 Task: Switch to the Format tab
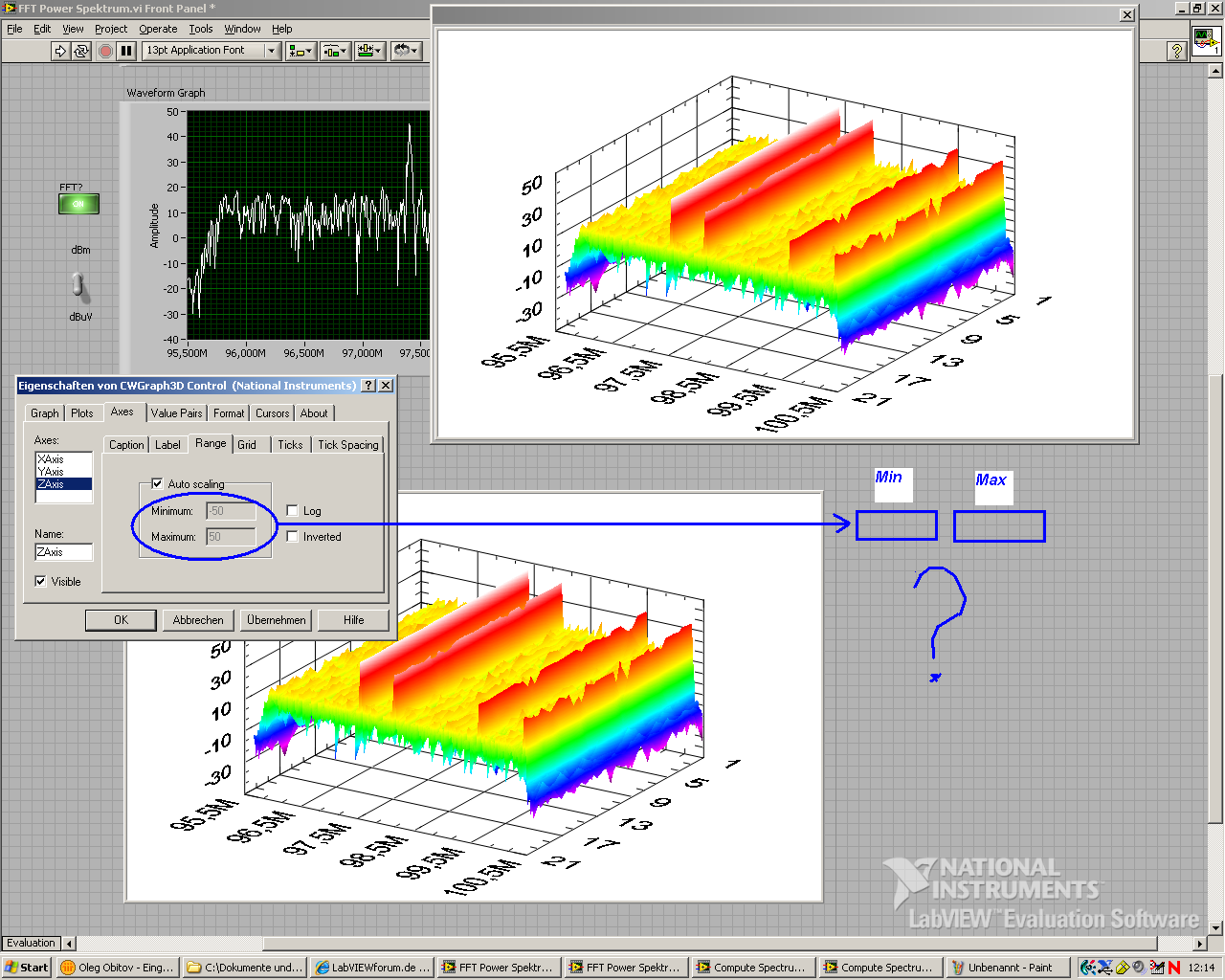tap(229, 413)
